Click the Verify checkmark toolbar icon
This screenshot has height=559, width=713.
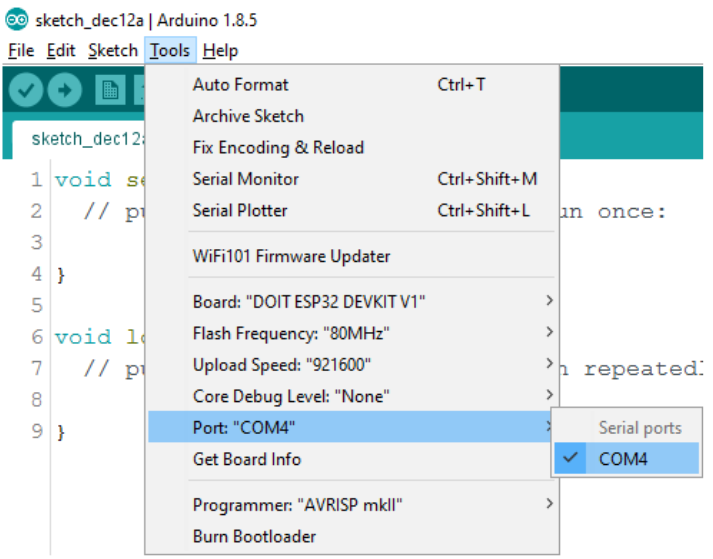(x=27, y=91)
